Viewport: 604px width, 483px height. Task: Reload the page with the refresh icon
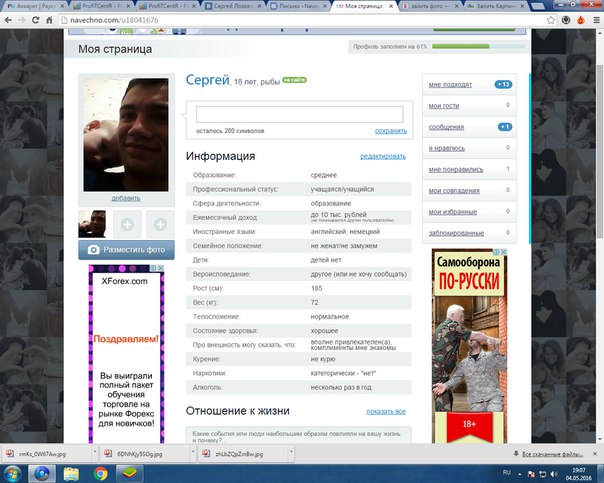click(x=35, y=20)
